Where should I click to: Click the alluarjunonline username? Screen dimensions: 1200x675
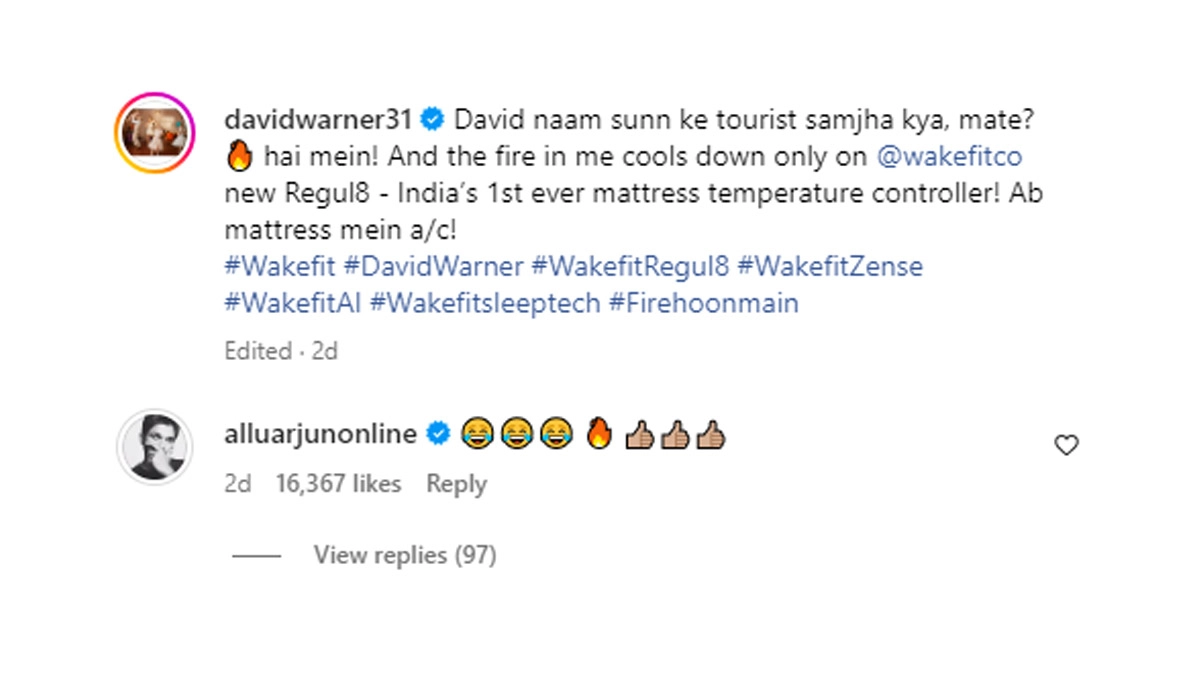(x=319, y=433)
